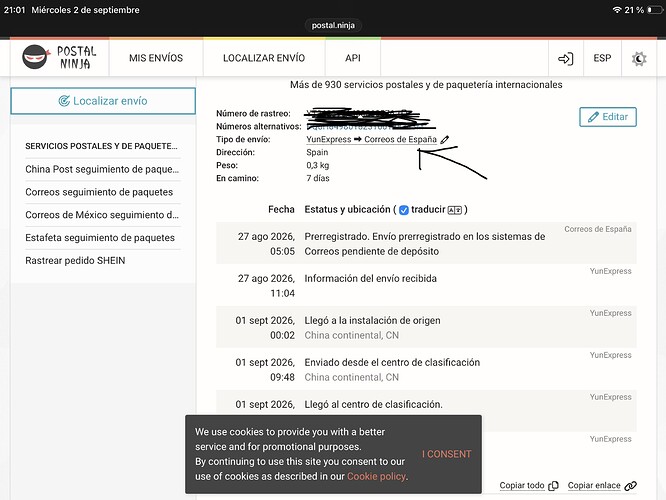Click 'Llegó al centro de clasificación.' row

click(x=426, y=410)
